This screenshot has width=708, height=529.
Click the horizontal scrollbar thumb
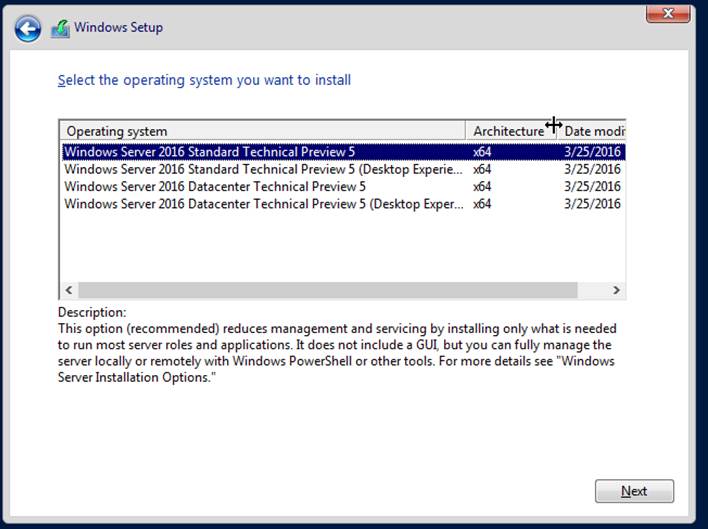328,290
